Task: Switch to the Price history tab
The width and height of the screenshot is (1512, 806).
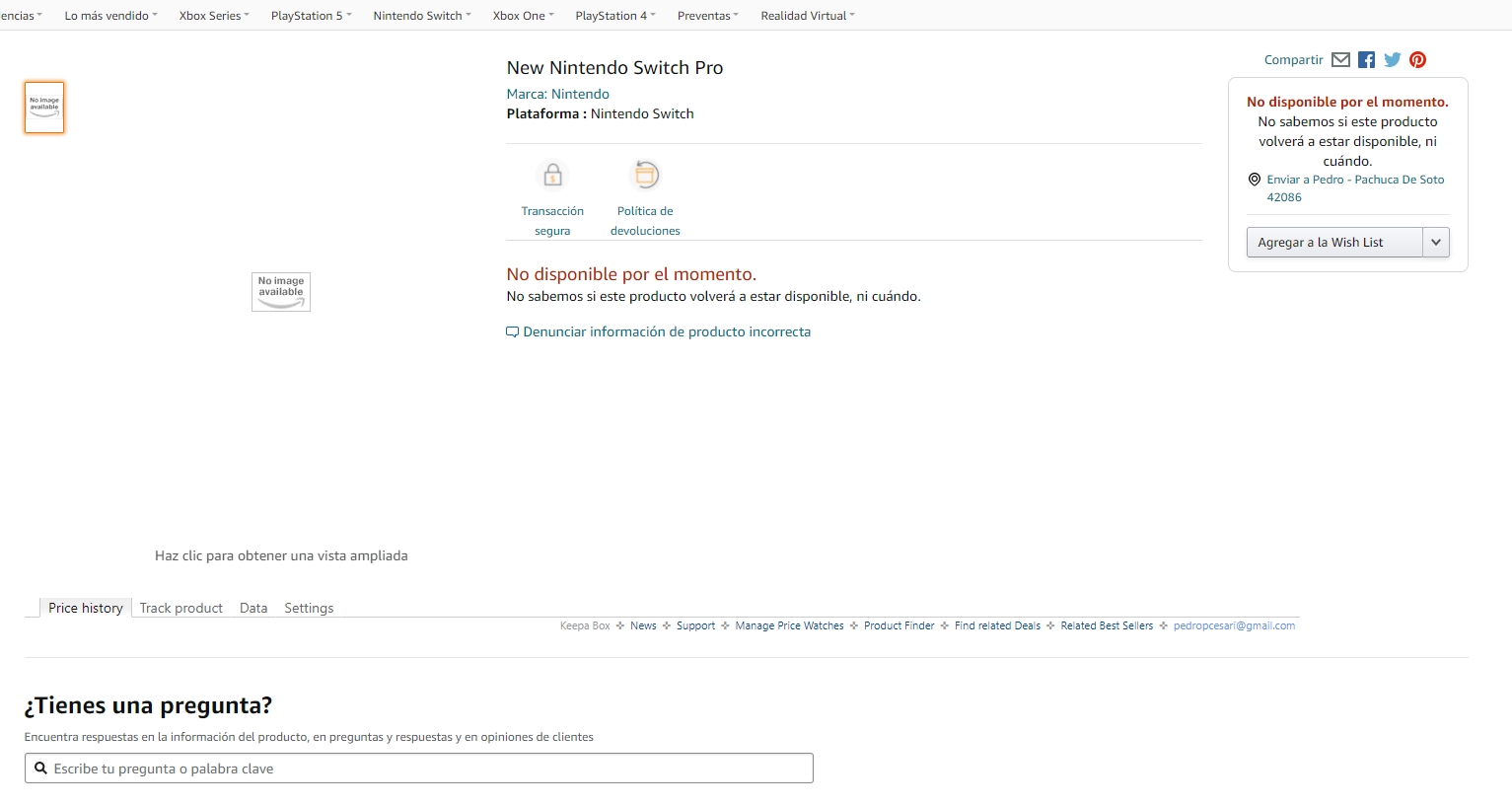Action: [x=86, y=608]
